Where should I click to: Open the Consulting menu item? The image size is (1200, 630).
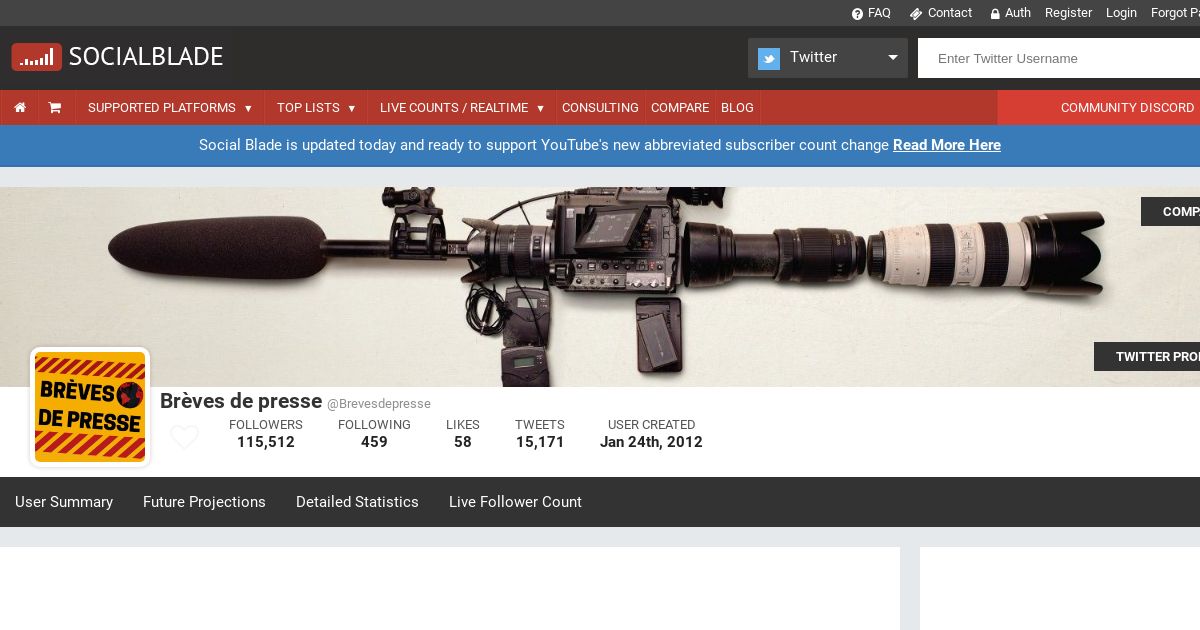600,108
